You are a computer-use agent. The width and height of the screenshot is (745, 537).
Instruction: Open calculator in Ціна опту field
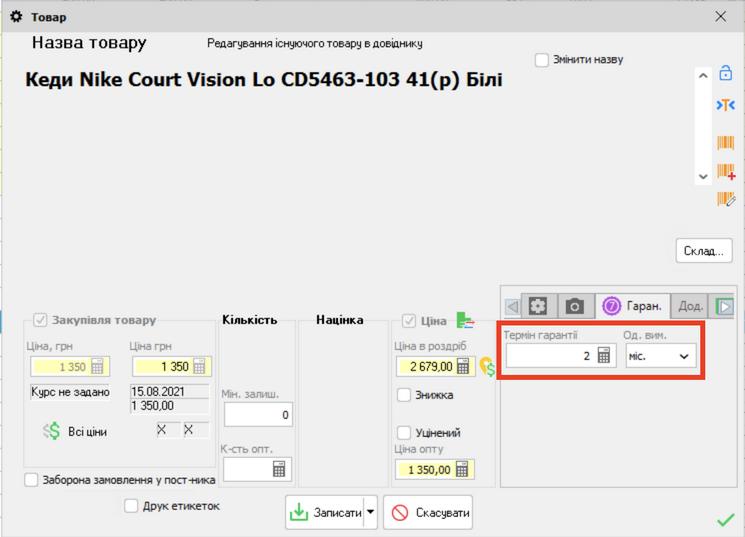point(463,470)
